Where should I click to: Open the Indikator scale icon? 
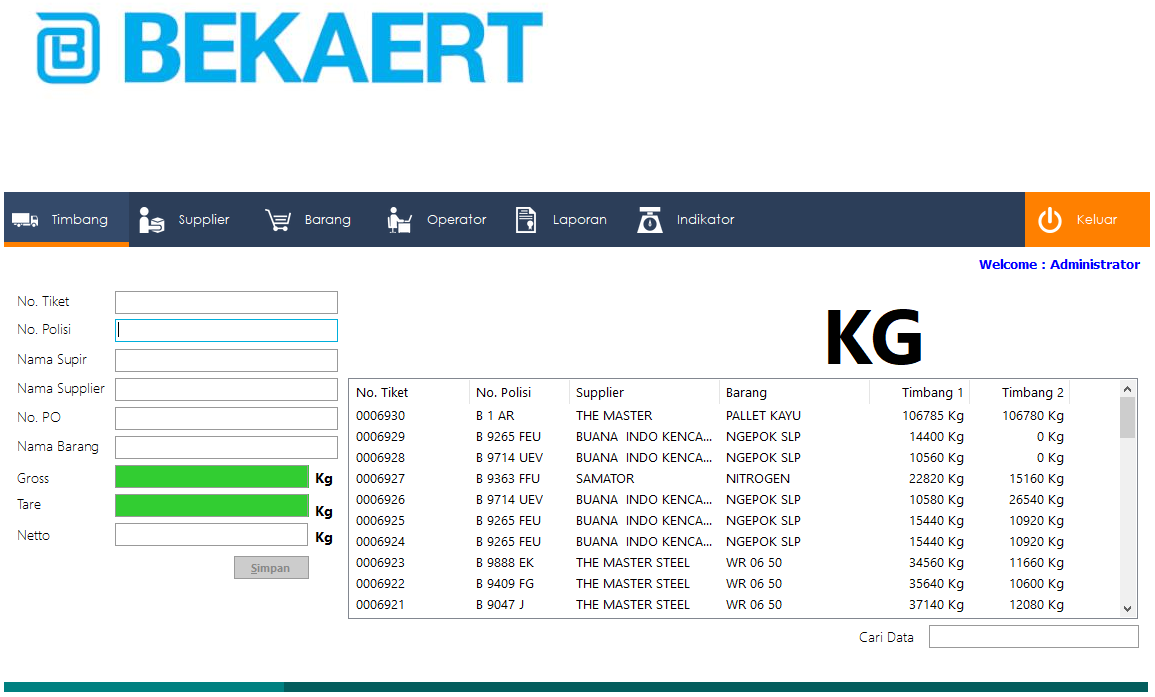pos(650,220)
